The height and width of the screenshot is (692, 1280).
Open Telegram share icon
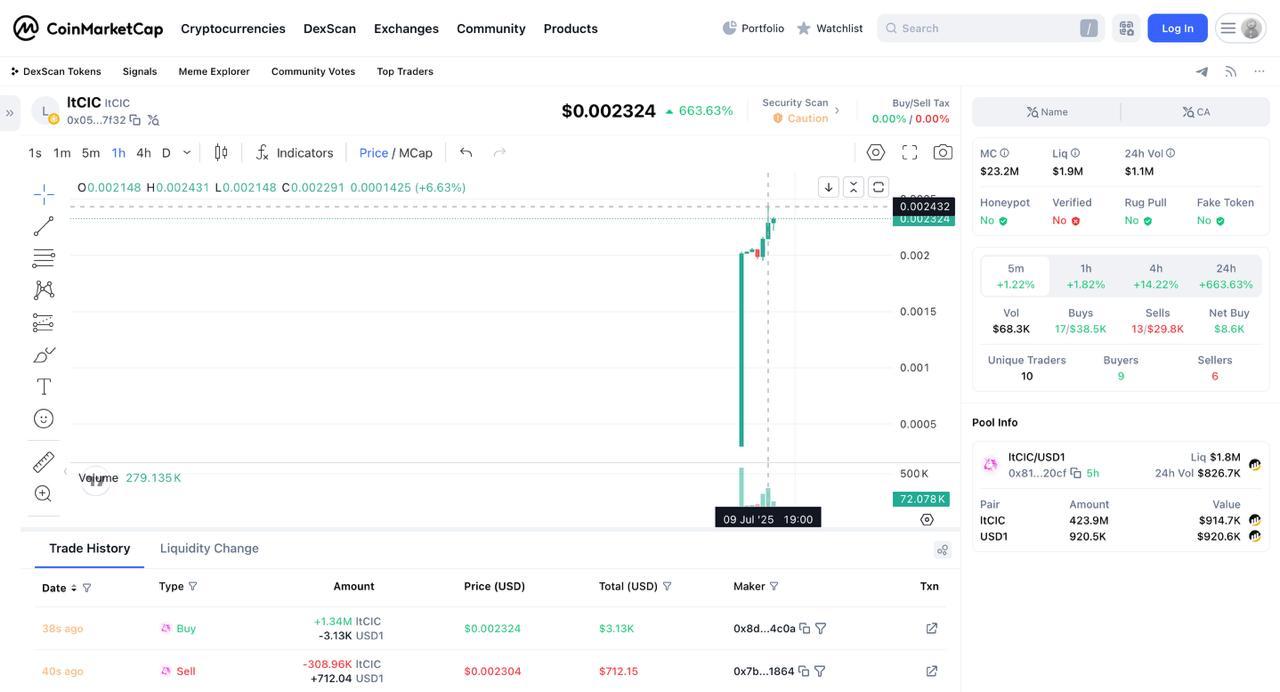[x=1202, y=71]
